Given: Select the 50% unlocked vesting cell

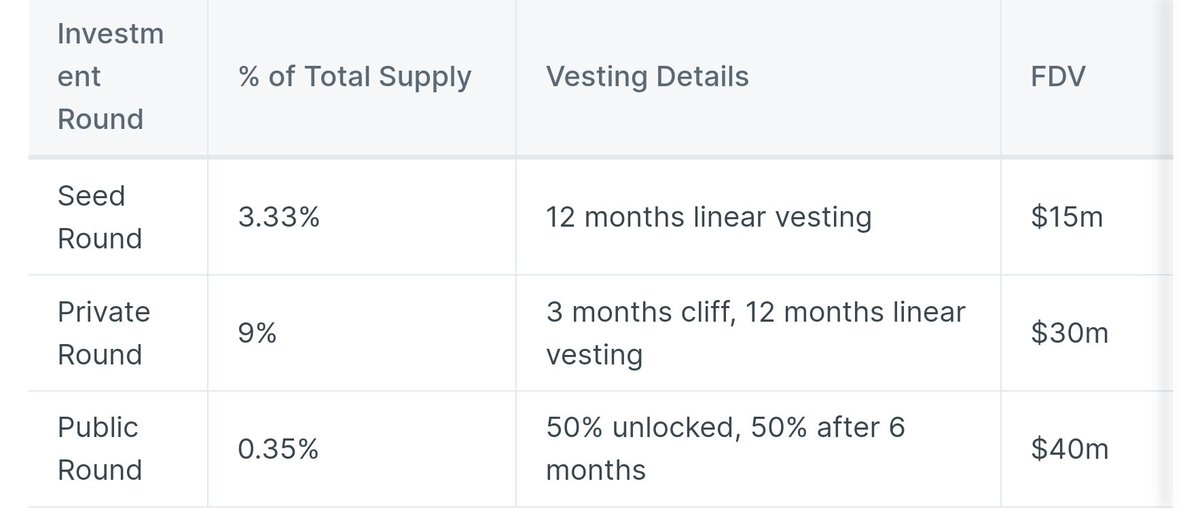Looking at the screenshot, I should [x=725, y=448].
